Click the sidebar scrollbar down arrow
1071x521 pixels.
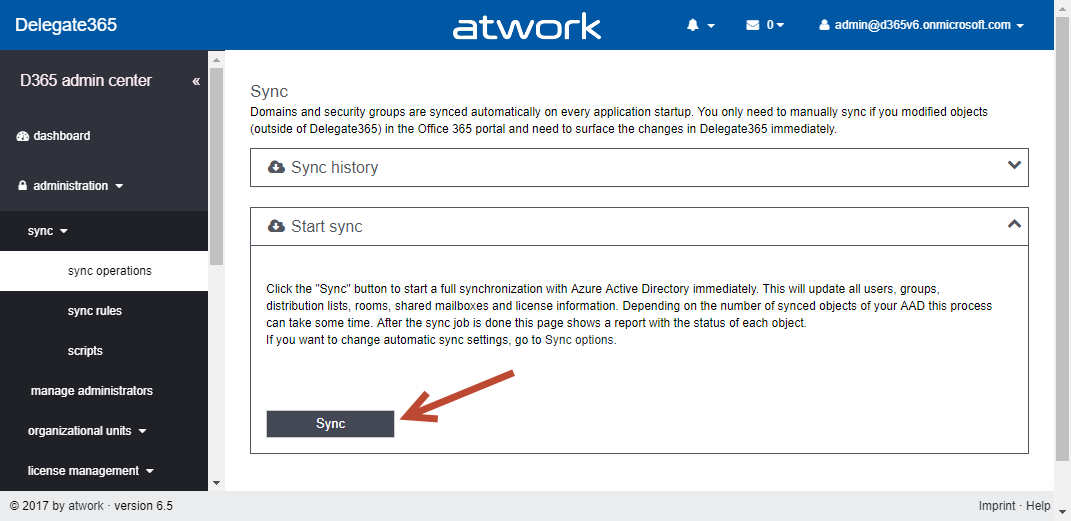pos(217,483)
